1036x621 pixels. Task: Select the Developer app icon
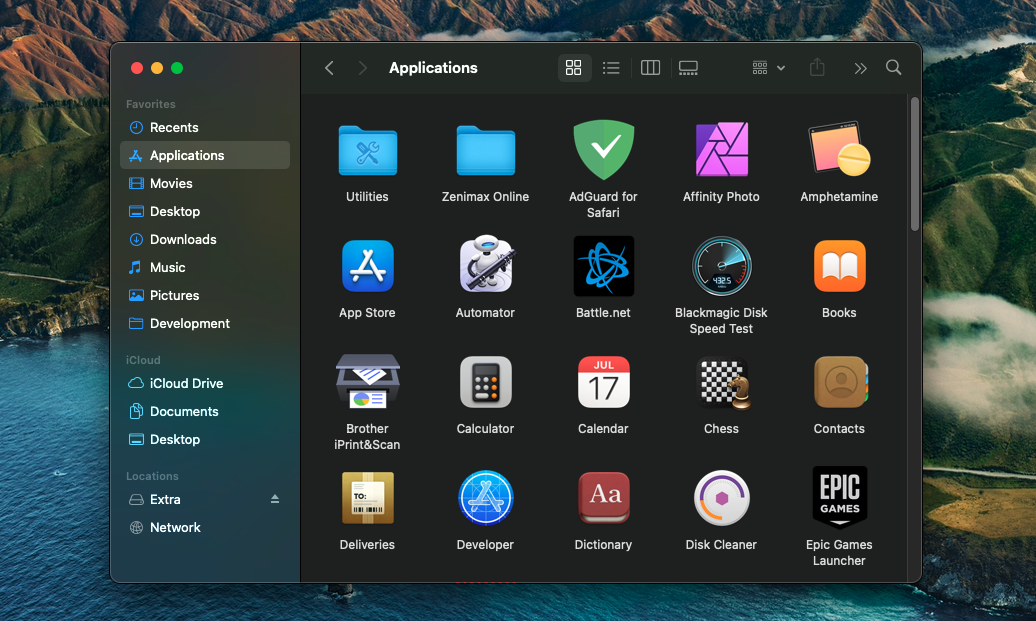coord(486,497)
